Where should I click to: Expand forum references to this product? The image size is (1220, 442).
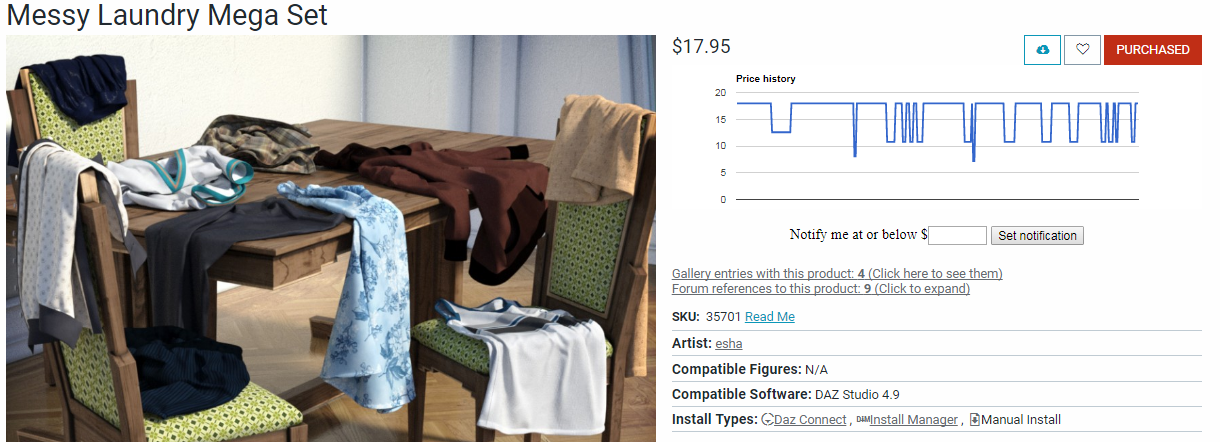[821, 289]
